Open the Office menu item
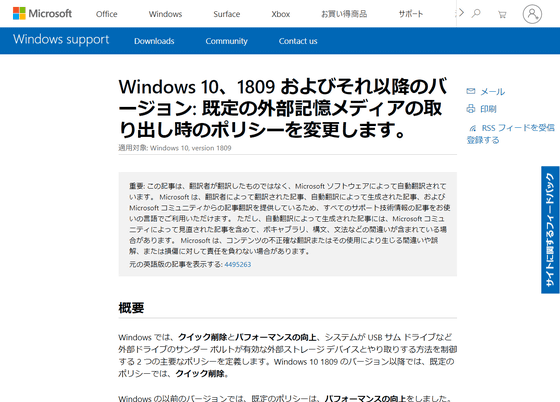This screenshot has height=402, width=560. 106,14
